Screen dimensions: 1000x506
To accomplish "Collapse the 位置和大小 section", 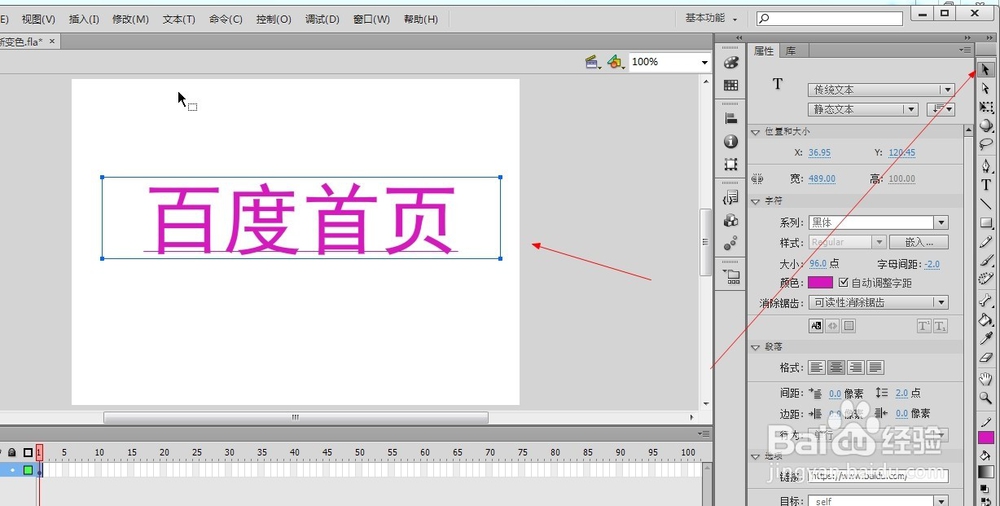I will click(756, 131).
